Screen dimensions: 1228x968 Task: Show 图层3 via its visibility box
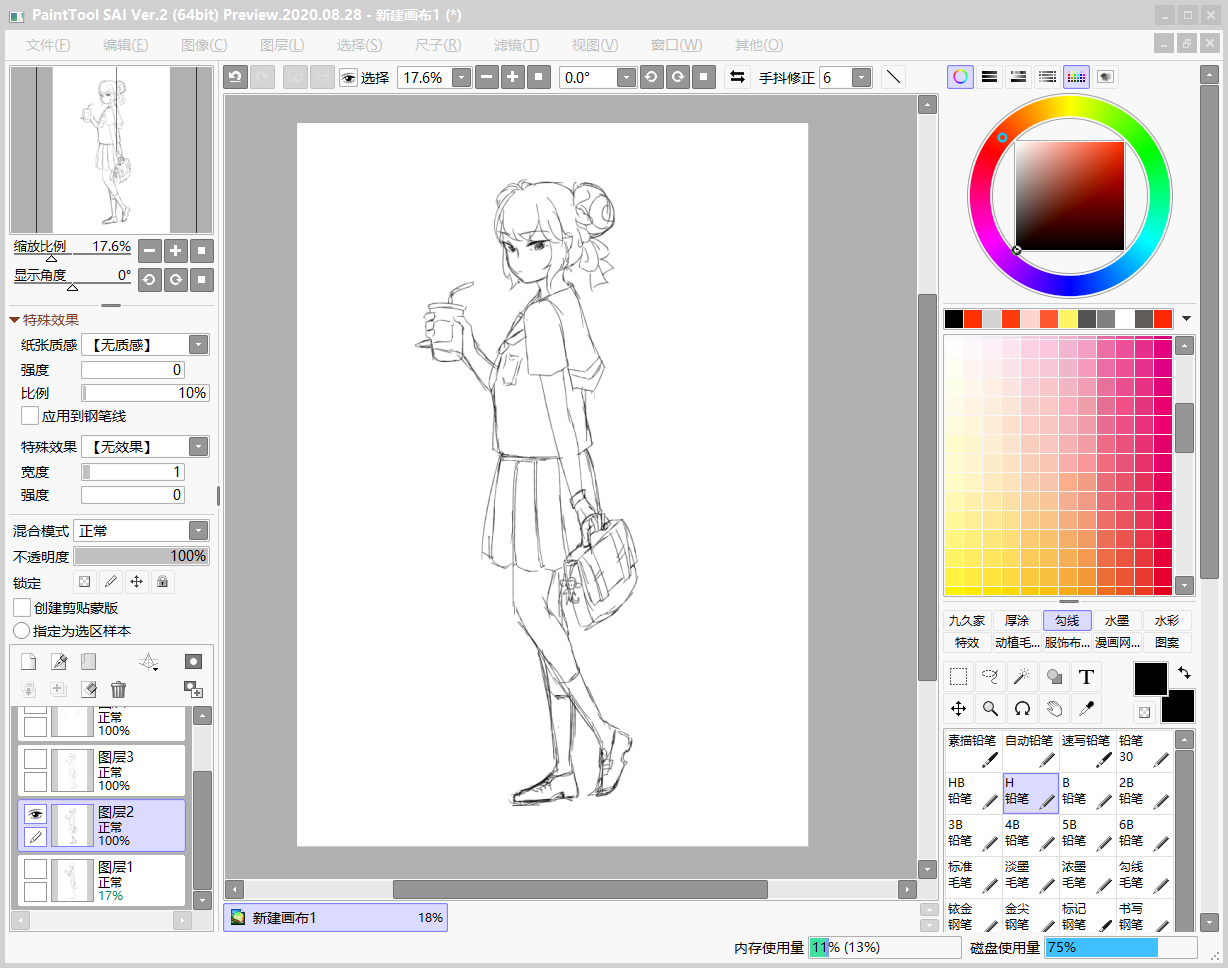[35, 759]
